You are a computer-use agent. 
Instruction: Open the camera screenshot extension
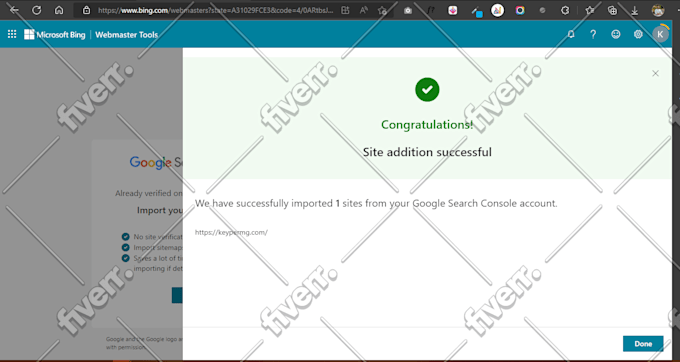(408, 10)
